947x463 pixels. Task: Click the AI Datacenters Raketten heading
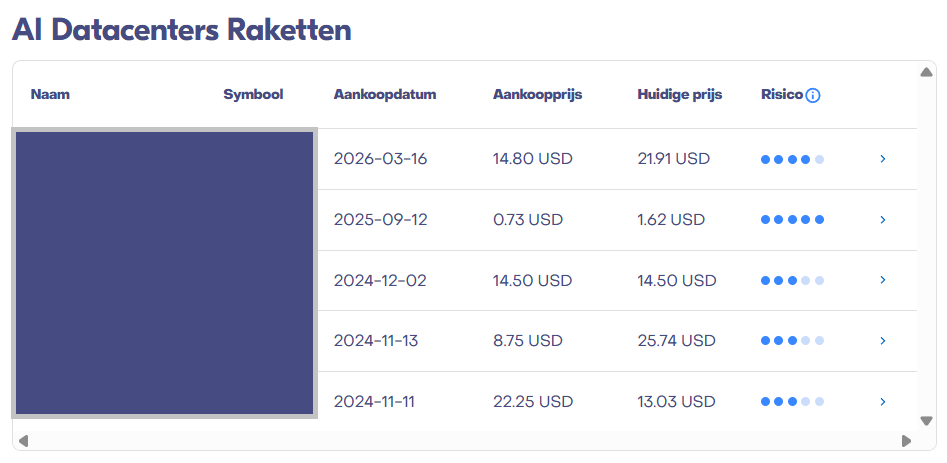181,30
